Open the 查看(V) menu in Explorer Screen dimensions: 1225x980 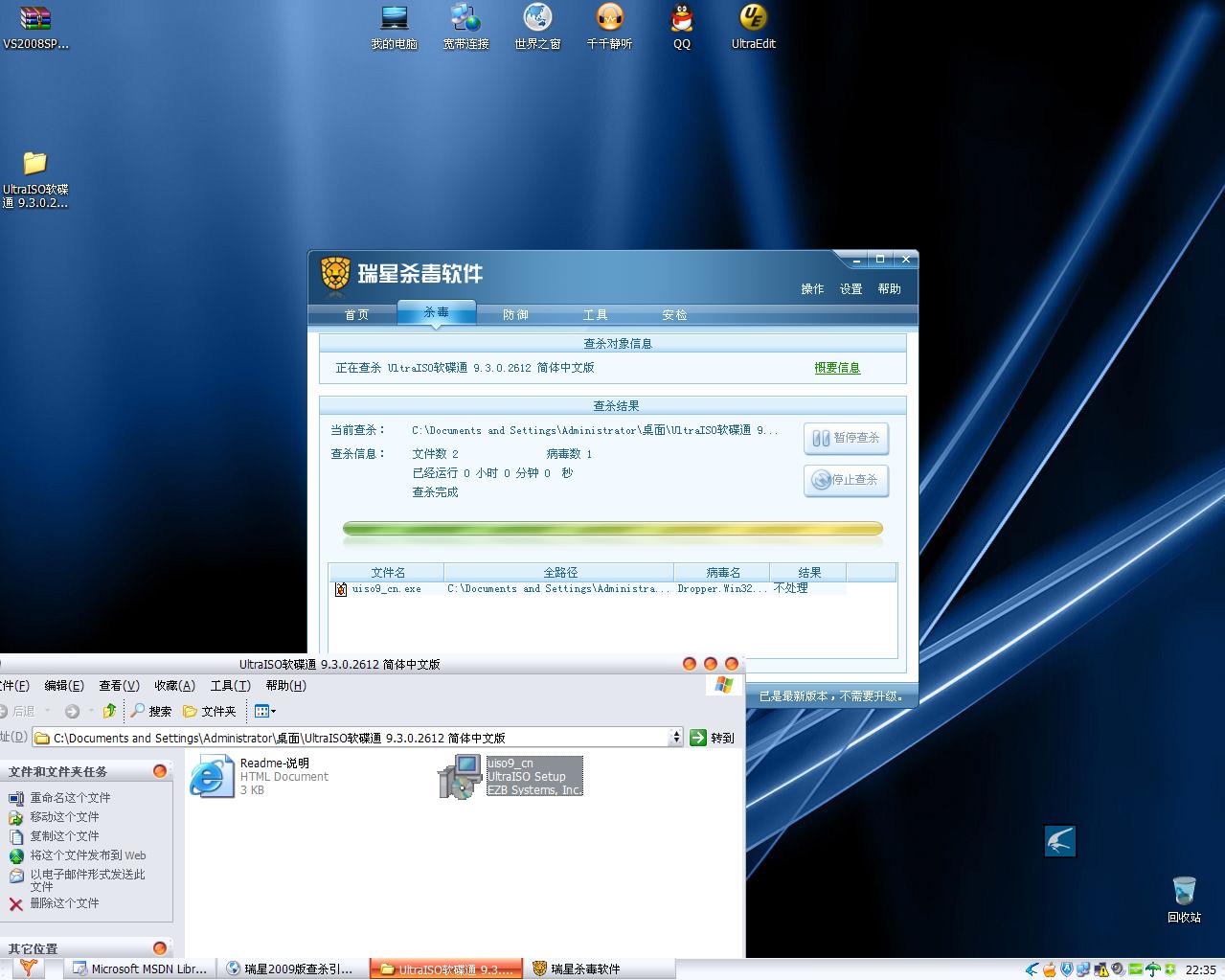tap(119, 685)
